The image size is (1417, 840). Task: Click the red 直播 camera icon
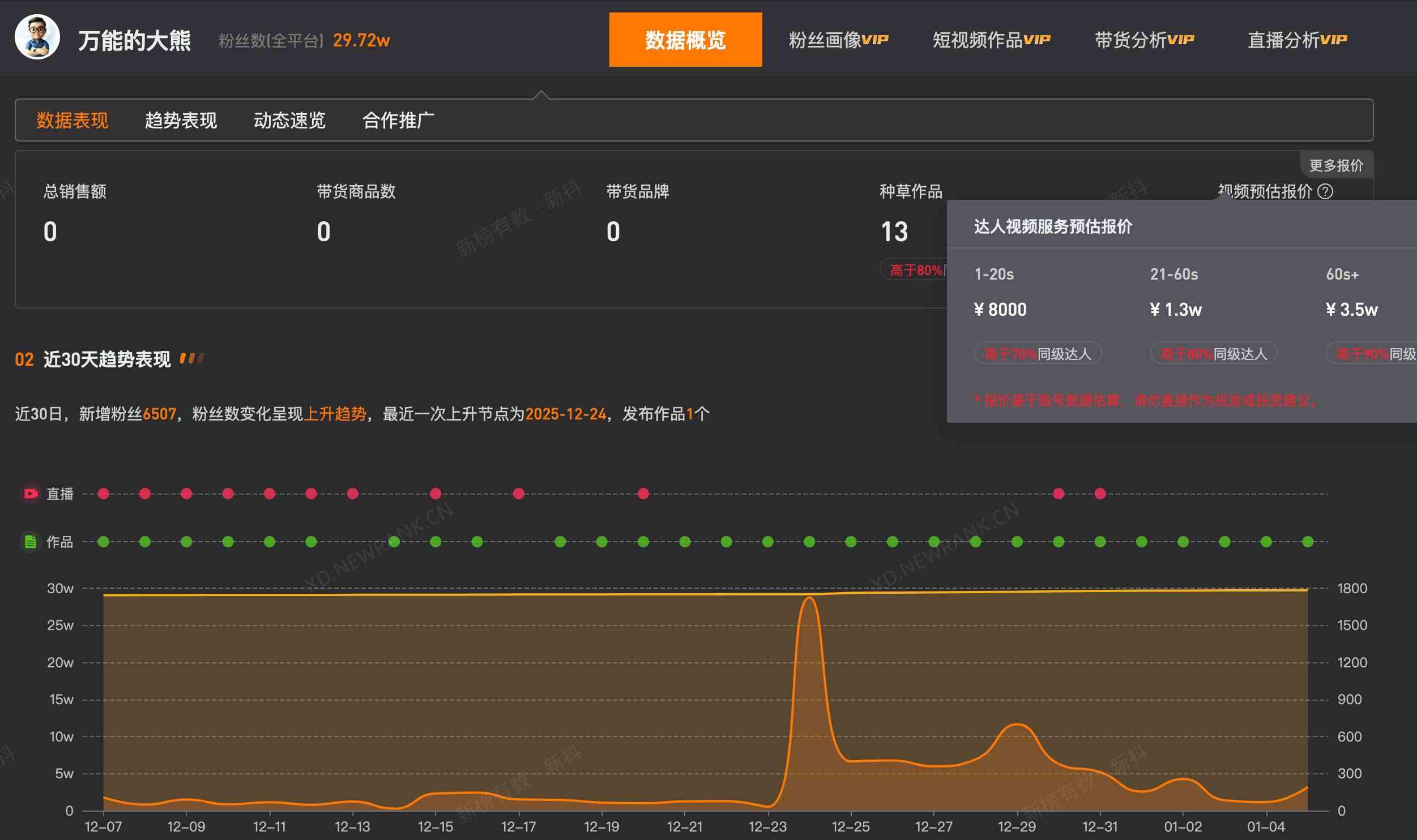(31, 494)
